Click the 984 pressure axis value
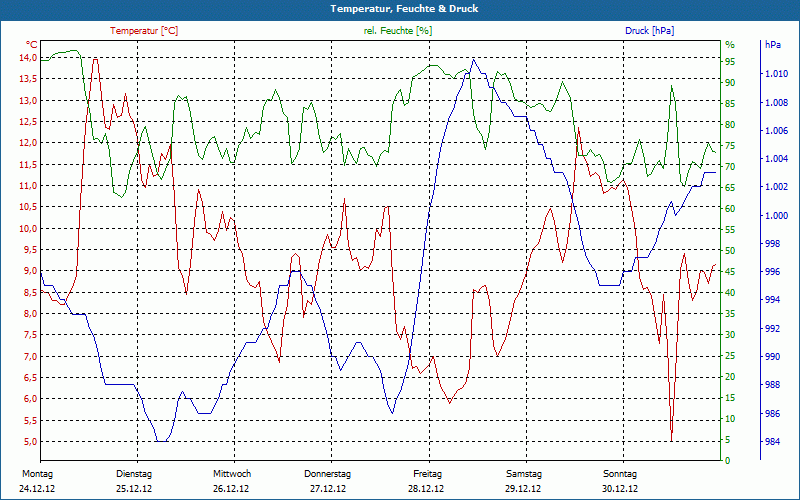 (x=773, y=441)
